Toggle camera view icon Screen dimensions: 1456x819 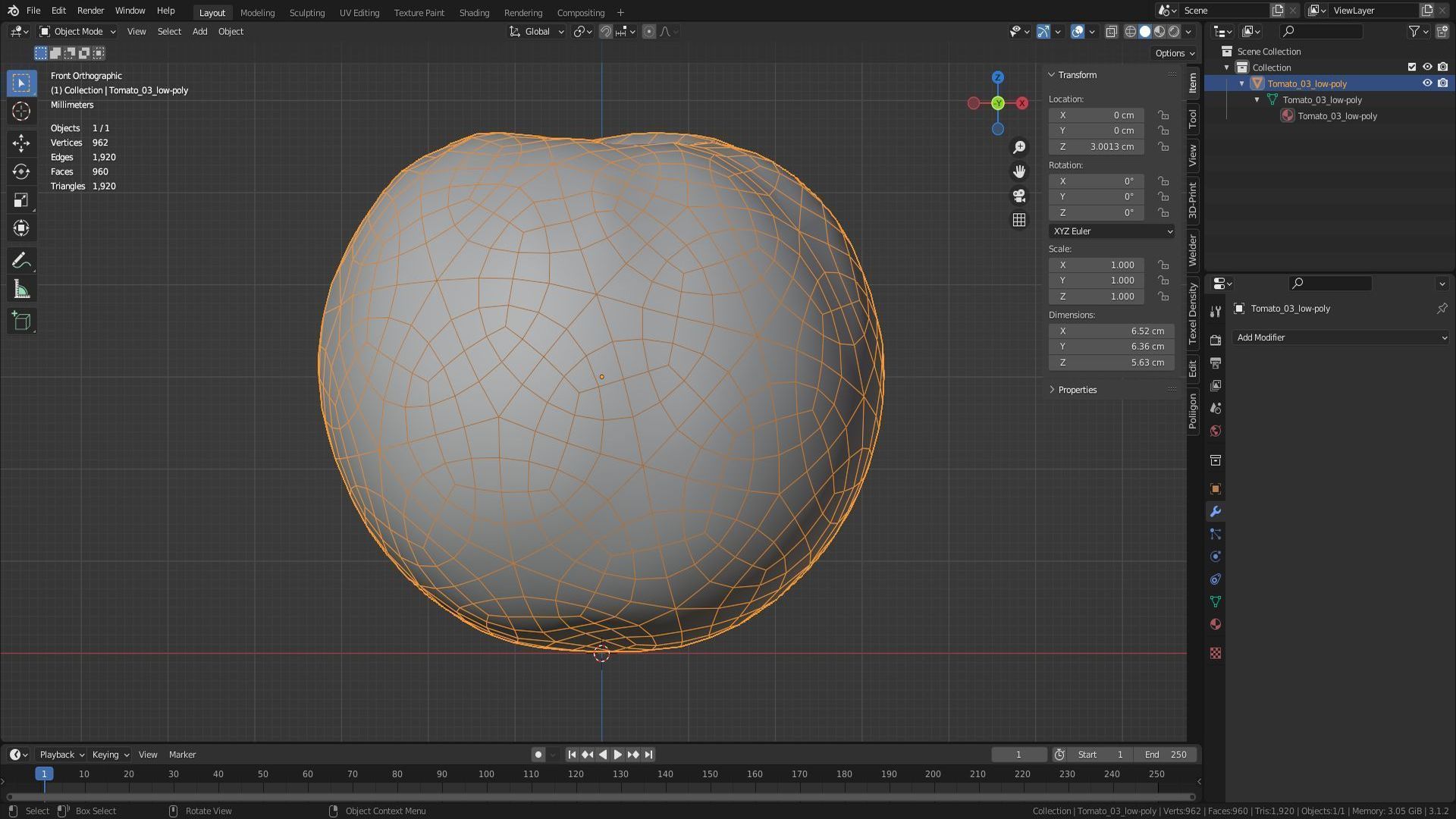(x=1019, y=196)
